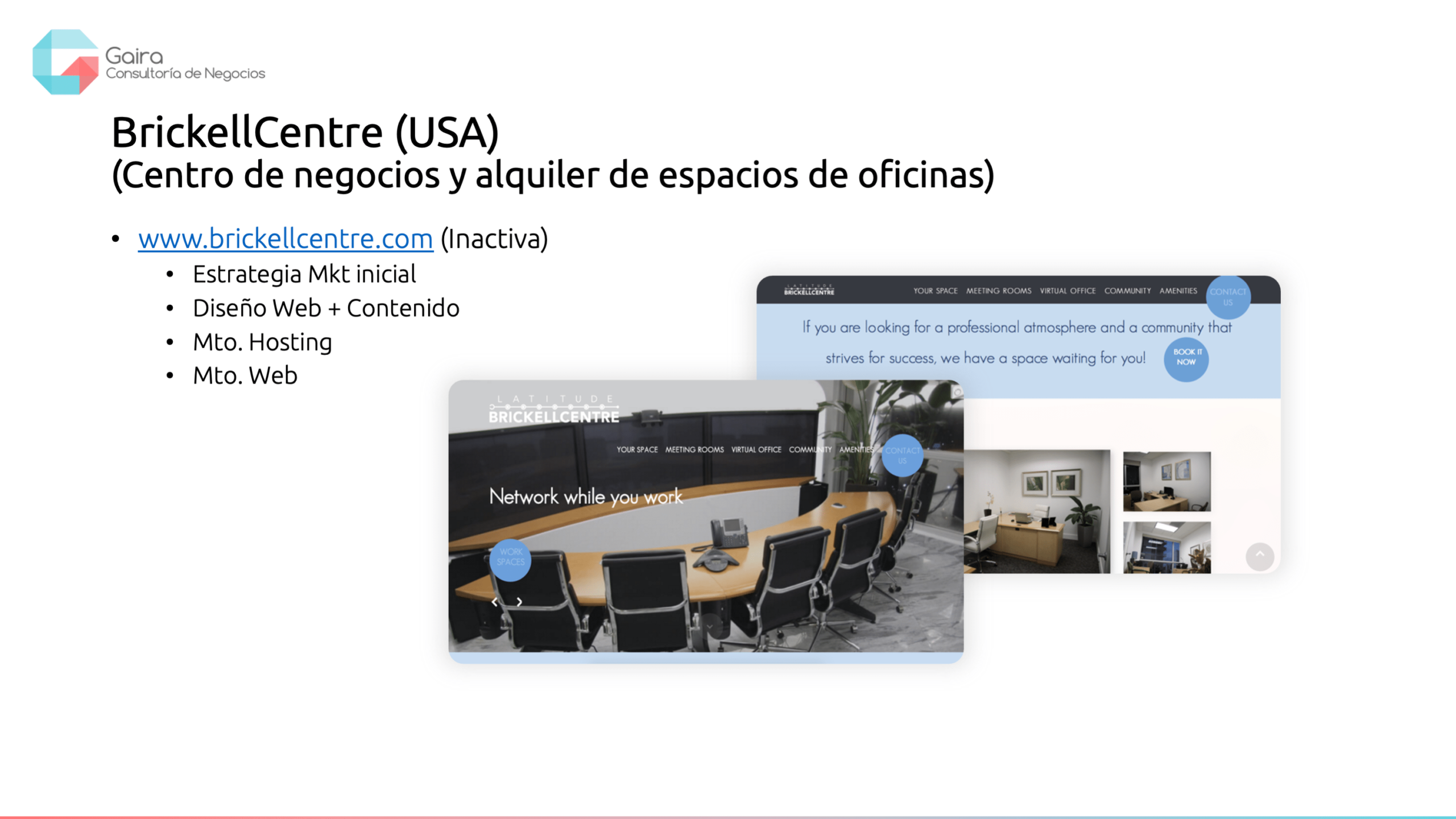
Task: Click the small corner icon on conference screenshot
Action: [957, 392]
